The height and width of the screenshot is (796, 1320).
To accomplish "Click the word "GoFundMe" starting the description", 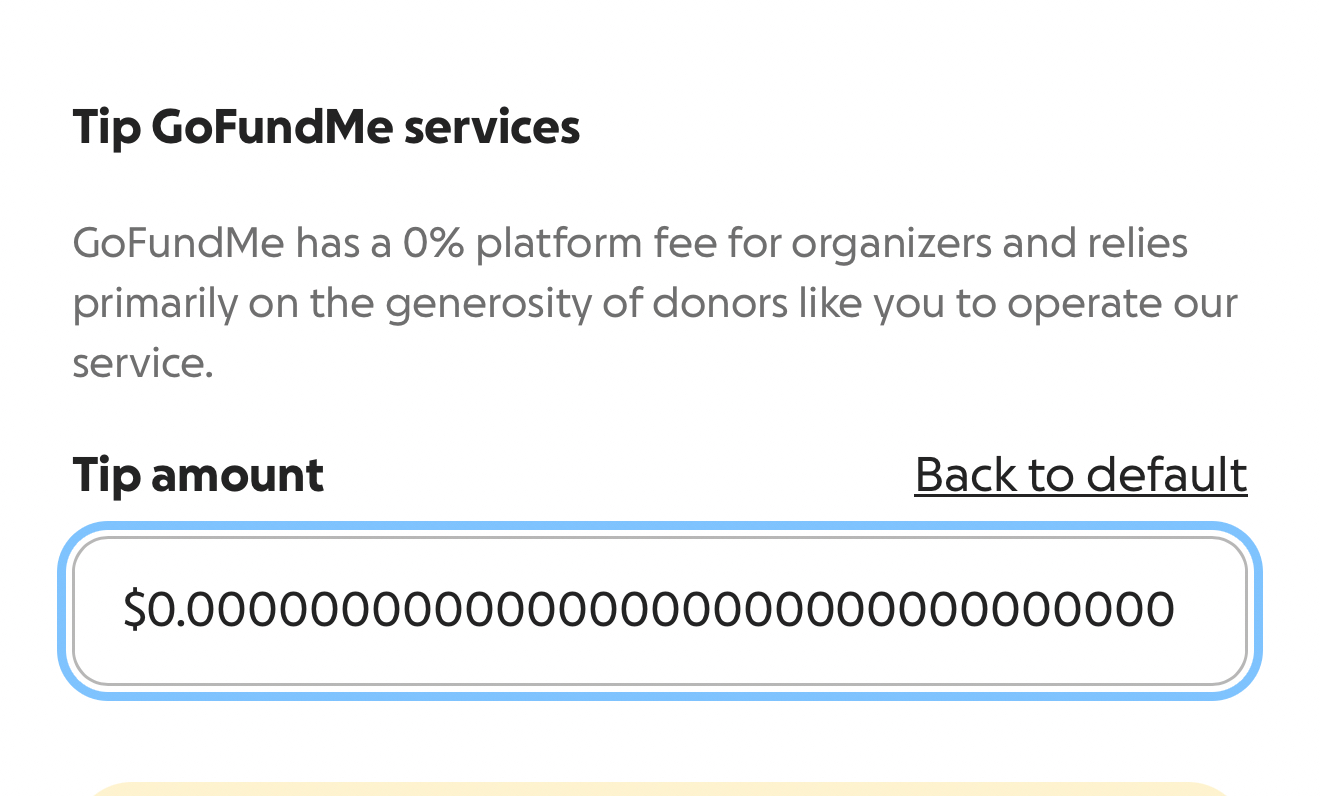I will [x=178, y=244].
